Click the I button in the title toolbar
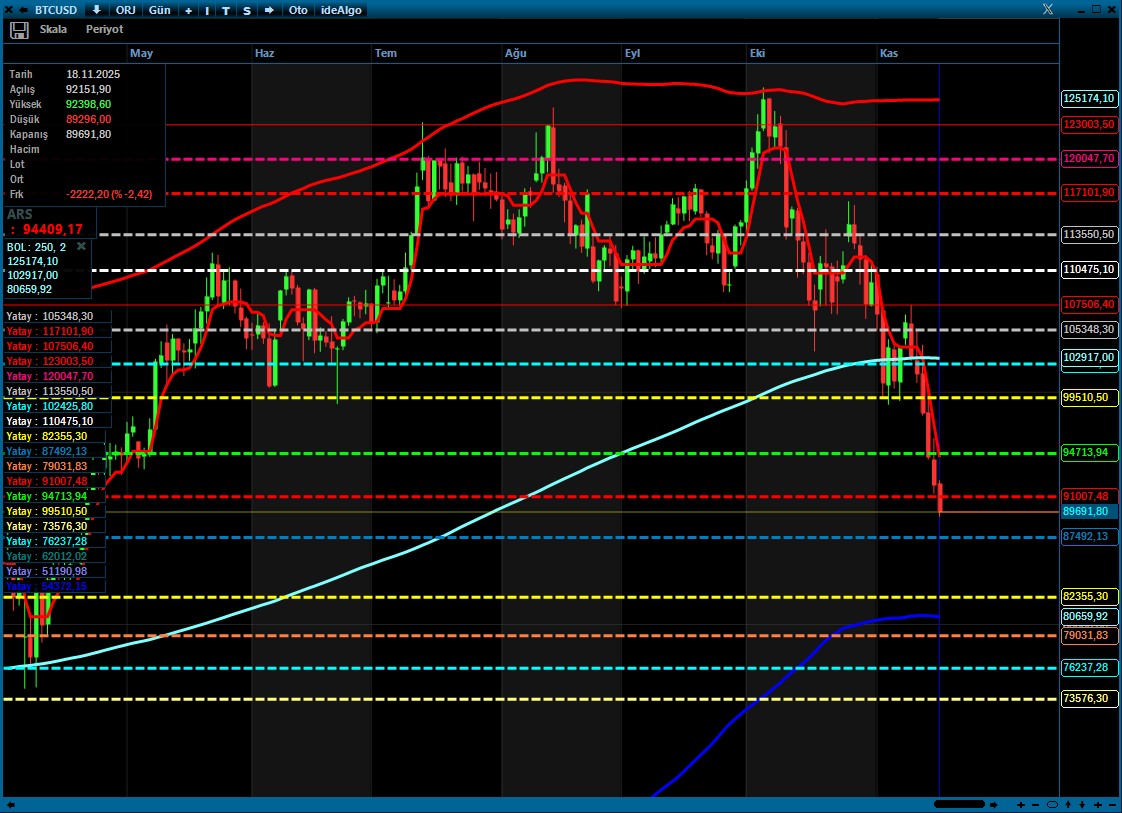 point(207,10)
